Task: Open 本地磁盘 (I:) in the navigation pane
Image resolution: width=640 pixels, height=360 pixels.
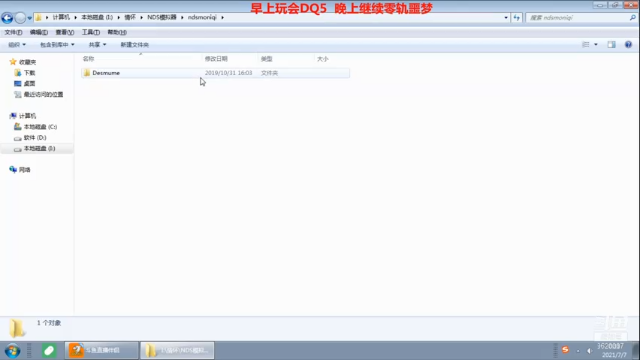Action: pyautogui.click(x=39, y=149)
